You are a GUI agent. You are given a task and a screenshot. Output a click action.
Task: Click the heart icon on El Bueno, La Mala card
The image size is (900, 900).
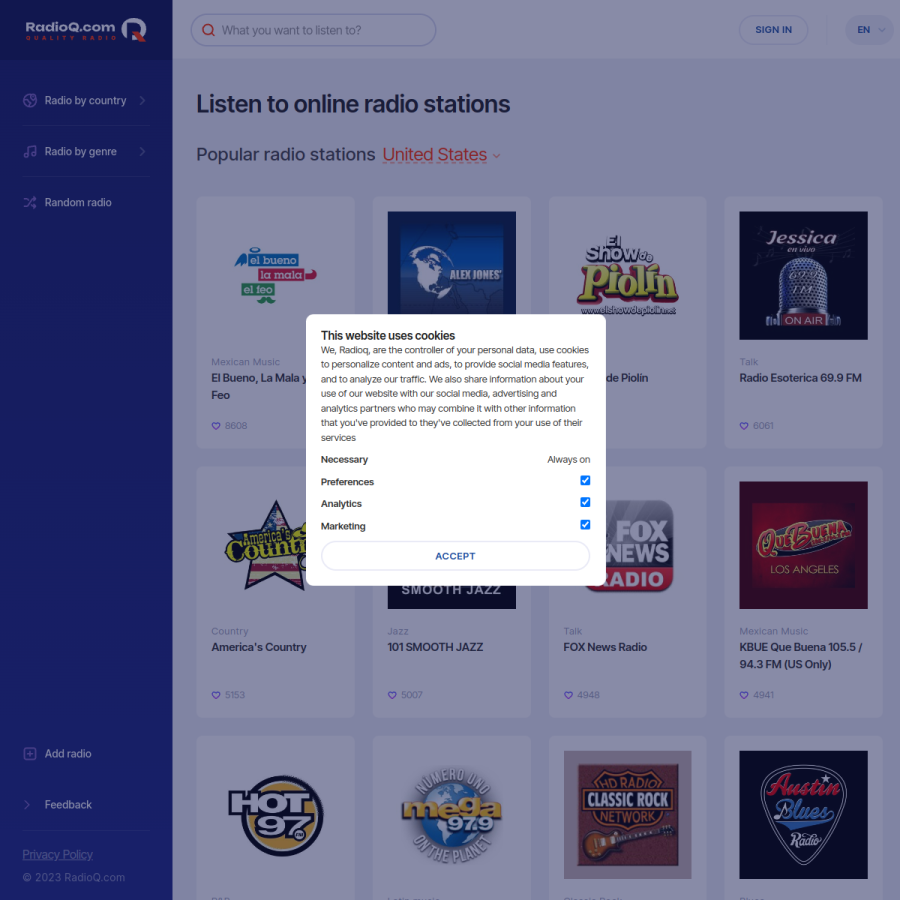point(216,426)
